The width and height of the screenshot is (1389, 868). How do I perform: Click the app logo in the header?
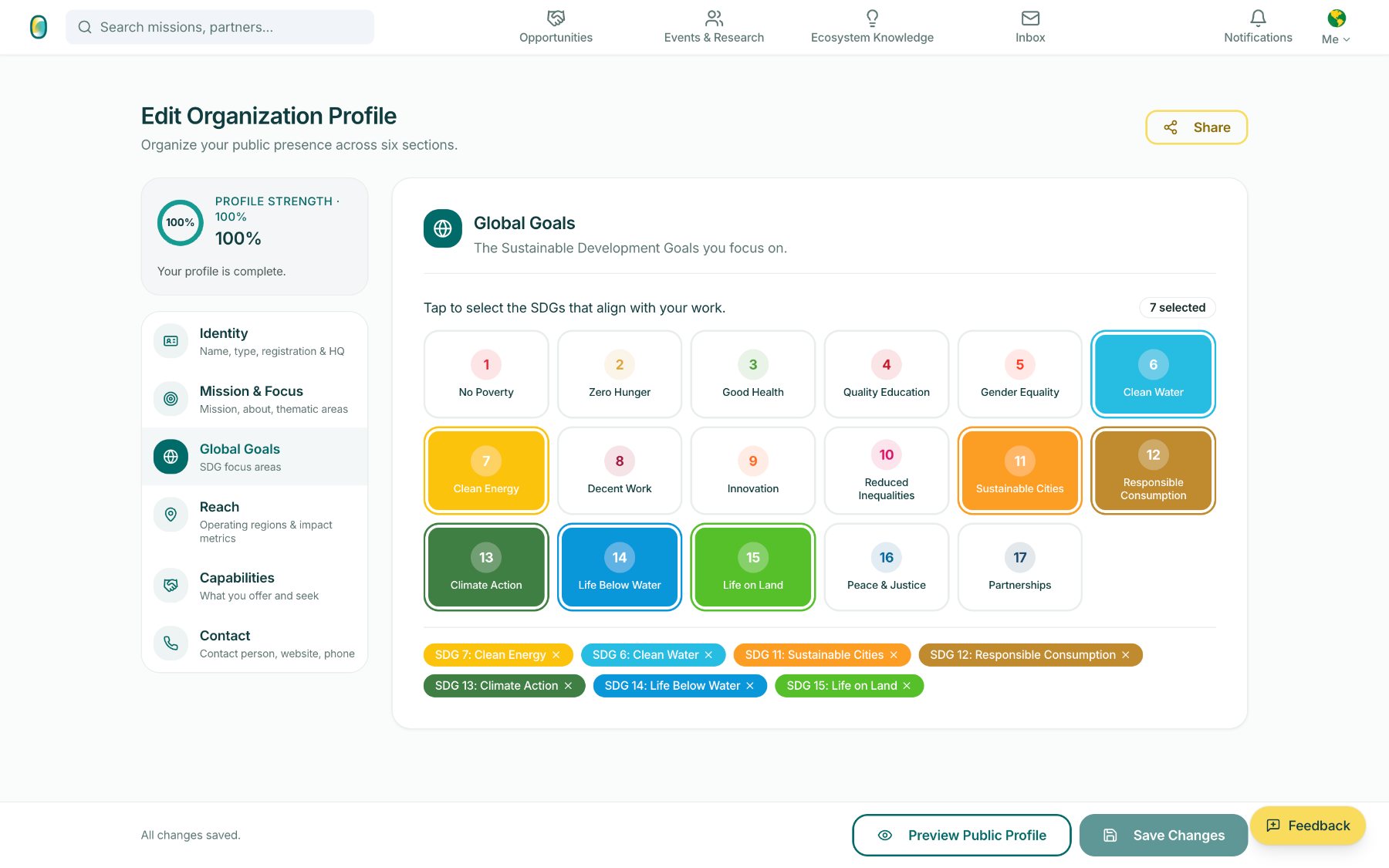point(39,27)
